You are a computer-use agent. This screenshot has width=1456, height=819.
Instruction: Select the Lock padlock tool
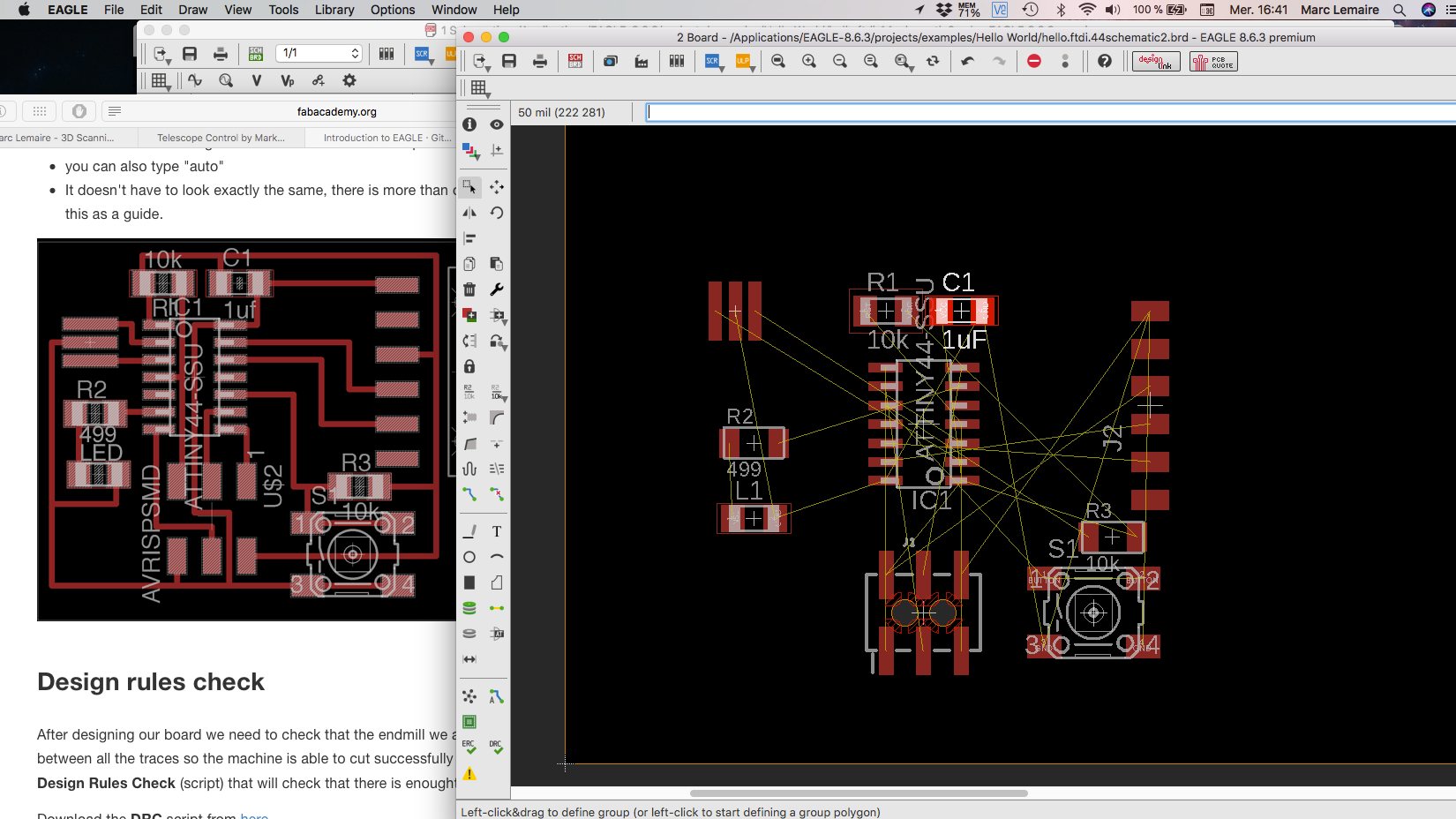click(469, 366)
